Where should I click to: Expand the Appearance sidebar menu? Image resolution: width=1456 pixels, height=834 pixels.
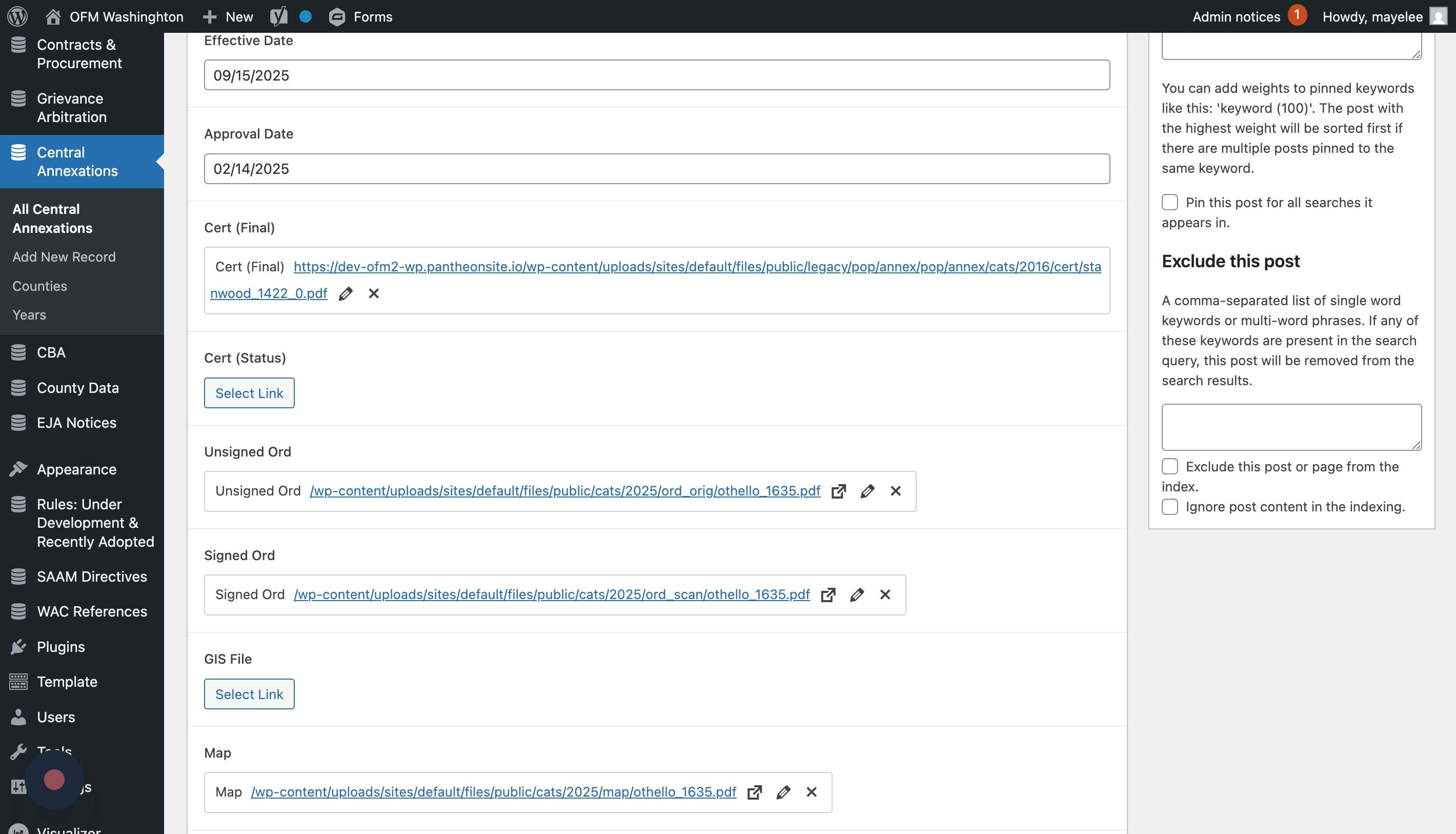coord(76,469)
